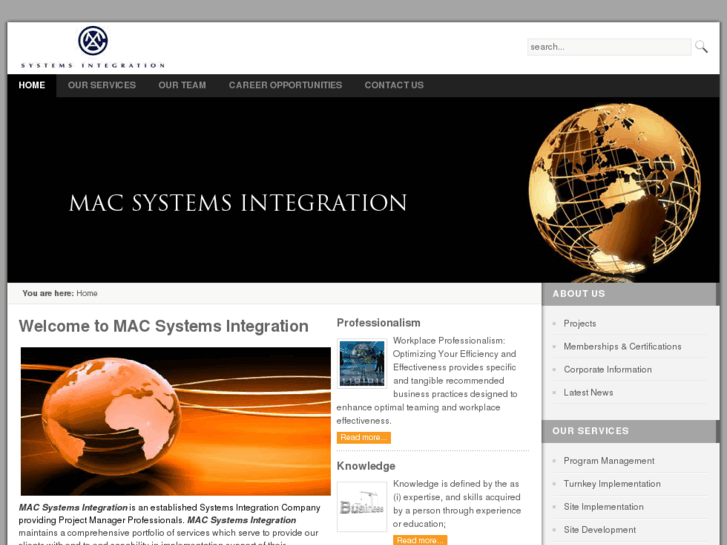
Task: Open the Home menu item
Action: pyautogui.click(x=32, y=85)
